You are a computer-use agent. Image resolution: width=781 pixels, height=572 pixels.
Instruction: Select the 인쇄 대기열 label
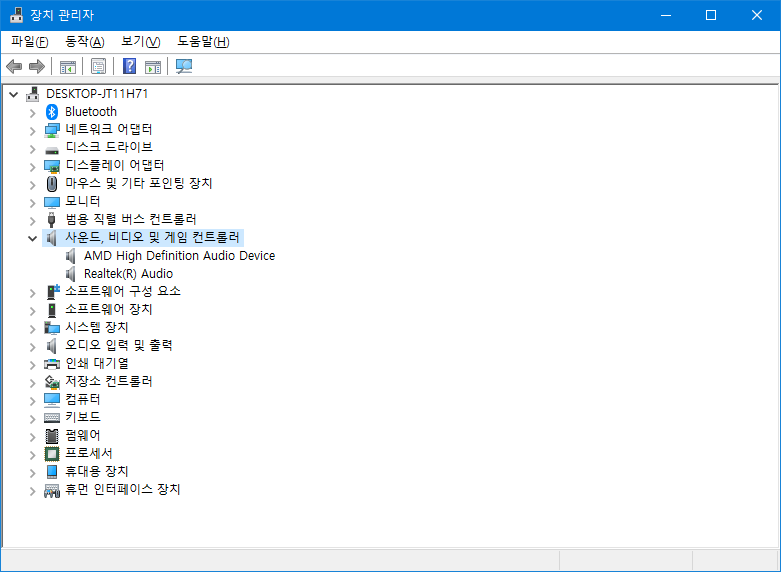click(x=97, y=363)
